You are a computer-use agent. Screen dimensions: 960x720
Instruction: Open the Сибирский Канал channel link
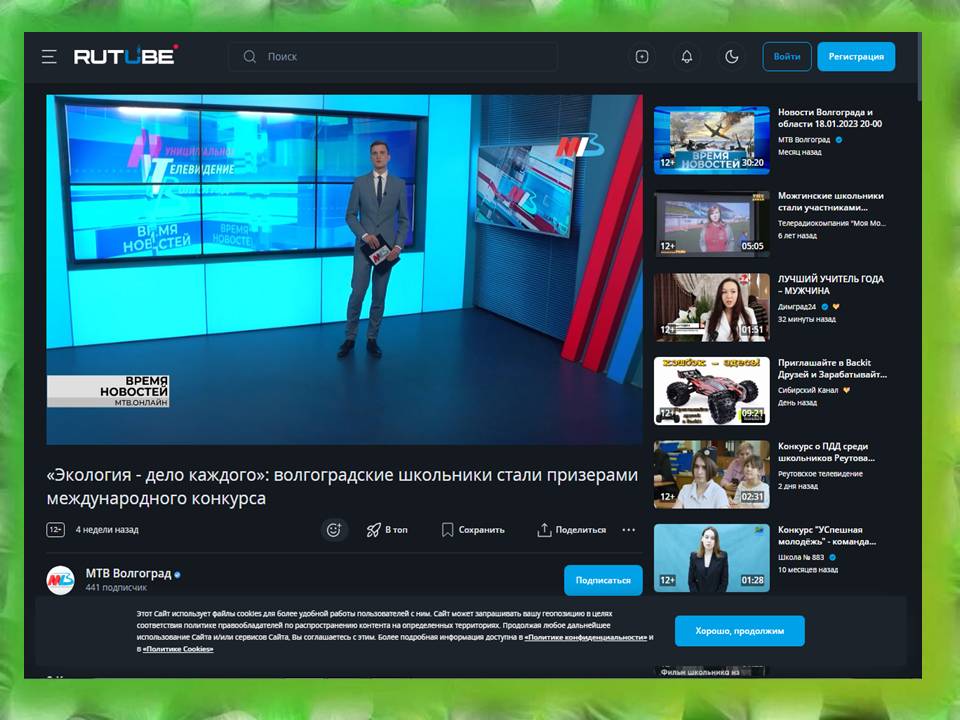(808, 390)
